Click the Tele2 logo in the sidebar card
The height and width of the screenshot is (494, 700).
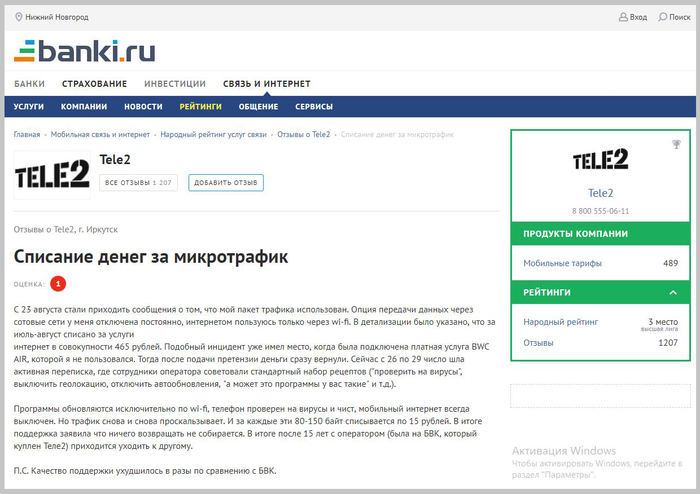pos(600,161)
